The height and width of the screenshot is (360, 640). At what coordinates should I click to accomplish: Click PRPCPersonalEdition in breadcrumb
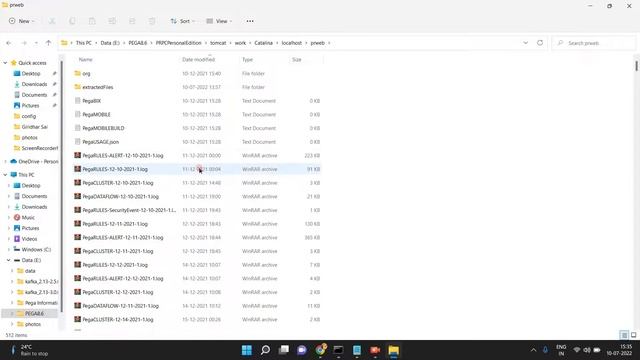tap(179, 43)
